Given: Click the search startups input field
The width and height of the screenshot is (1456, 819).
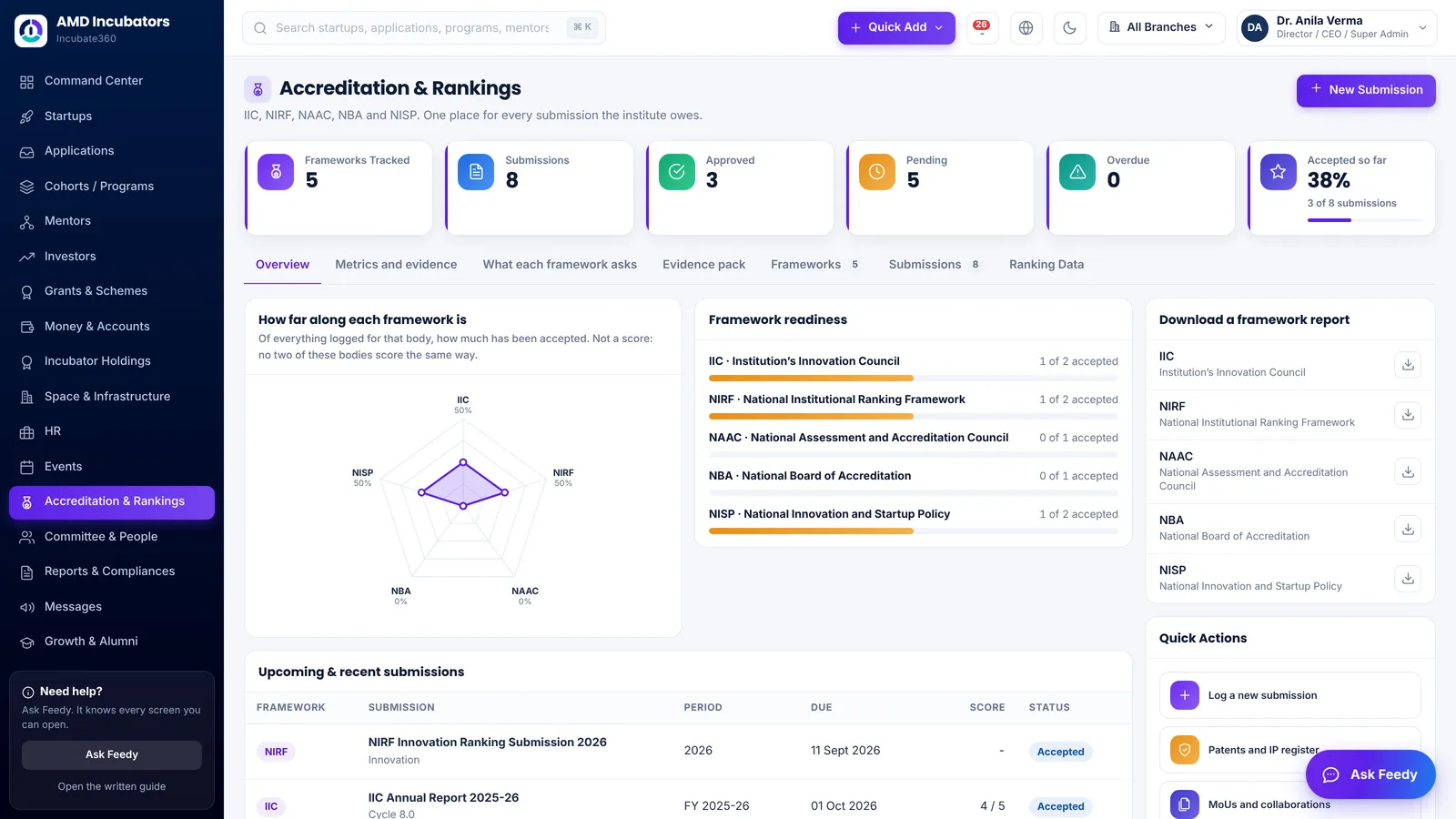Looking at the screenshot, I should [424, 28].
